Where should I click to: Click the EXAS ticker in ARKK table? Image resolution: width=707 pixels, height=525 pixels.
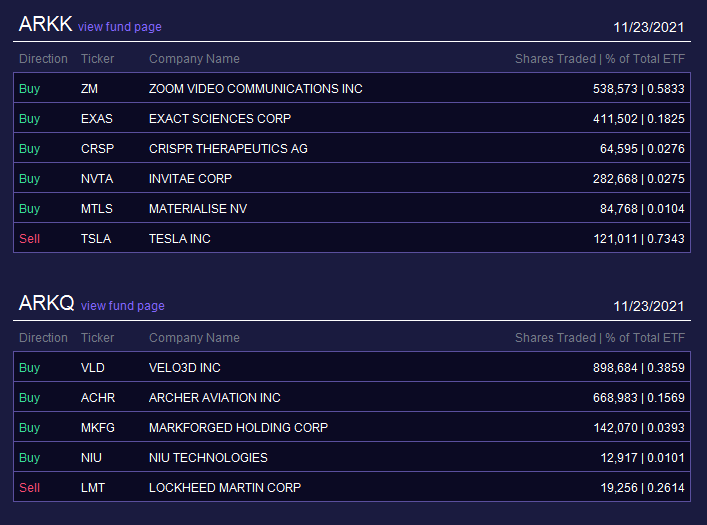96,119
